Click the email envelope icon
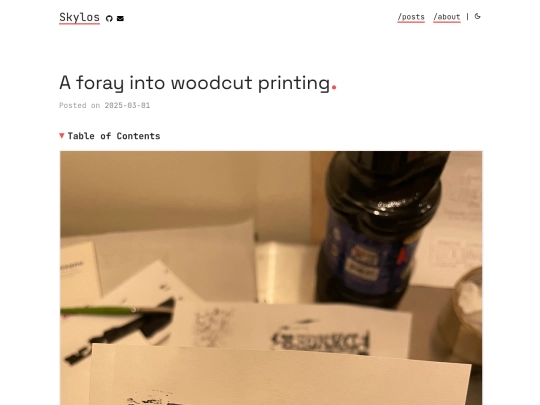Screen dimensions: 540x405 [x=120, y=19]
